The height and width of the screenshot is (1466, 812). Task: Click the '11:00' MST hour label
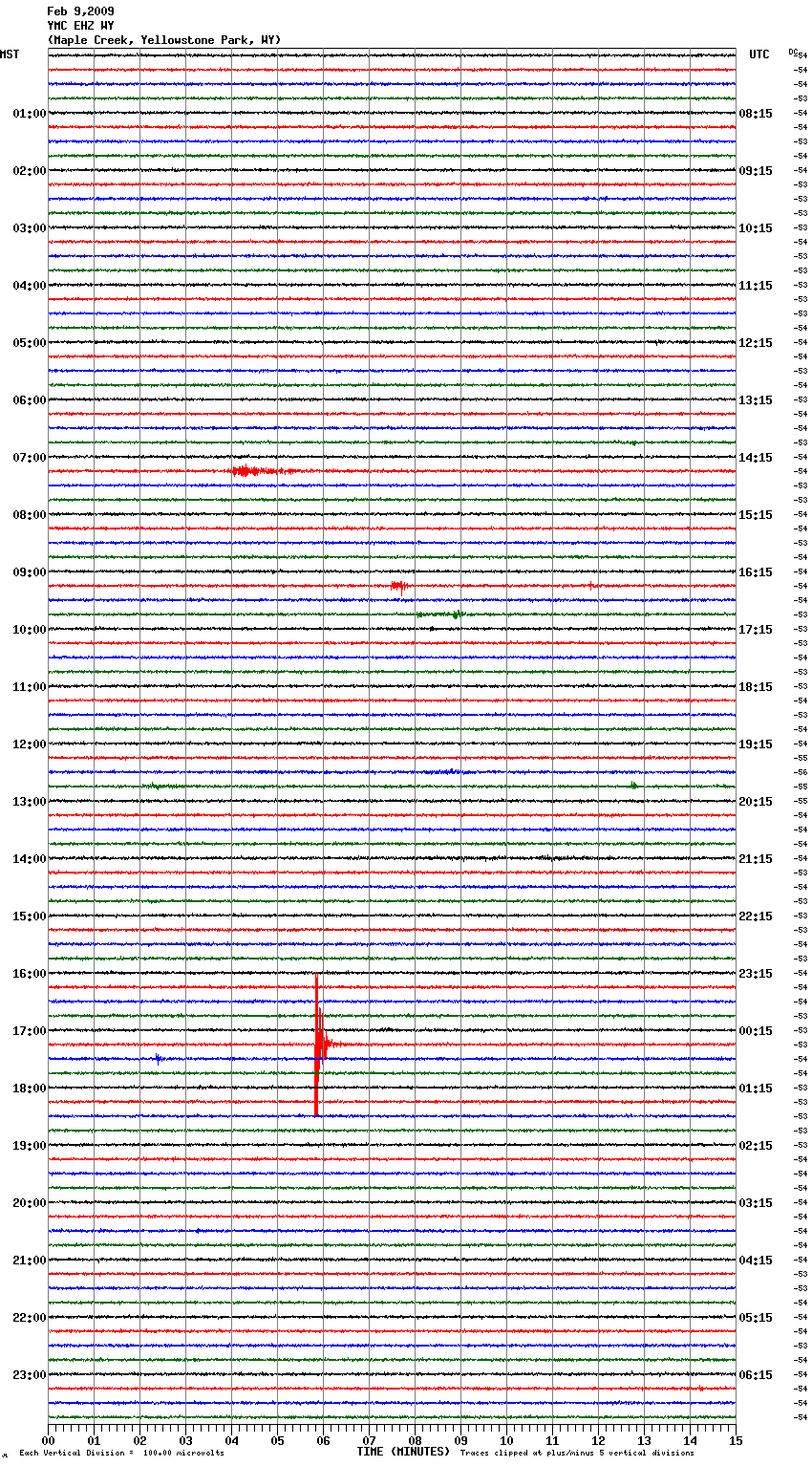click(29, 687)
